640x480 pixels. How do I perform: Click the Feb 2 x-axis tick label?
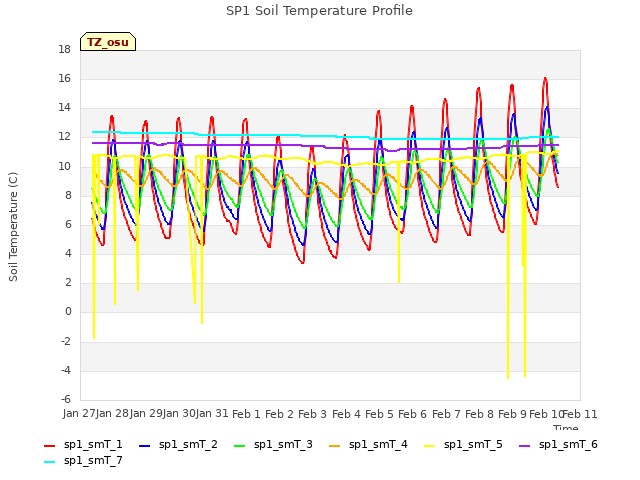click(279, 414)
